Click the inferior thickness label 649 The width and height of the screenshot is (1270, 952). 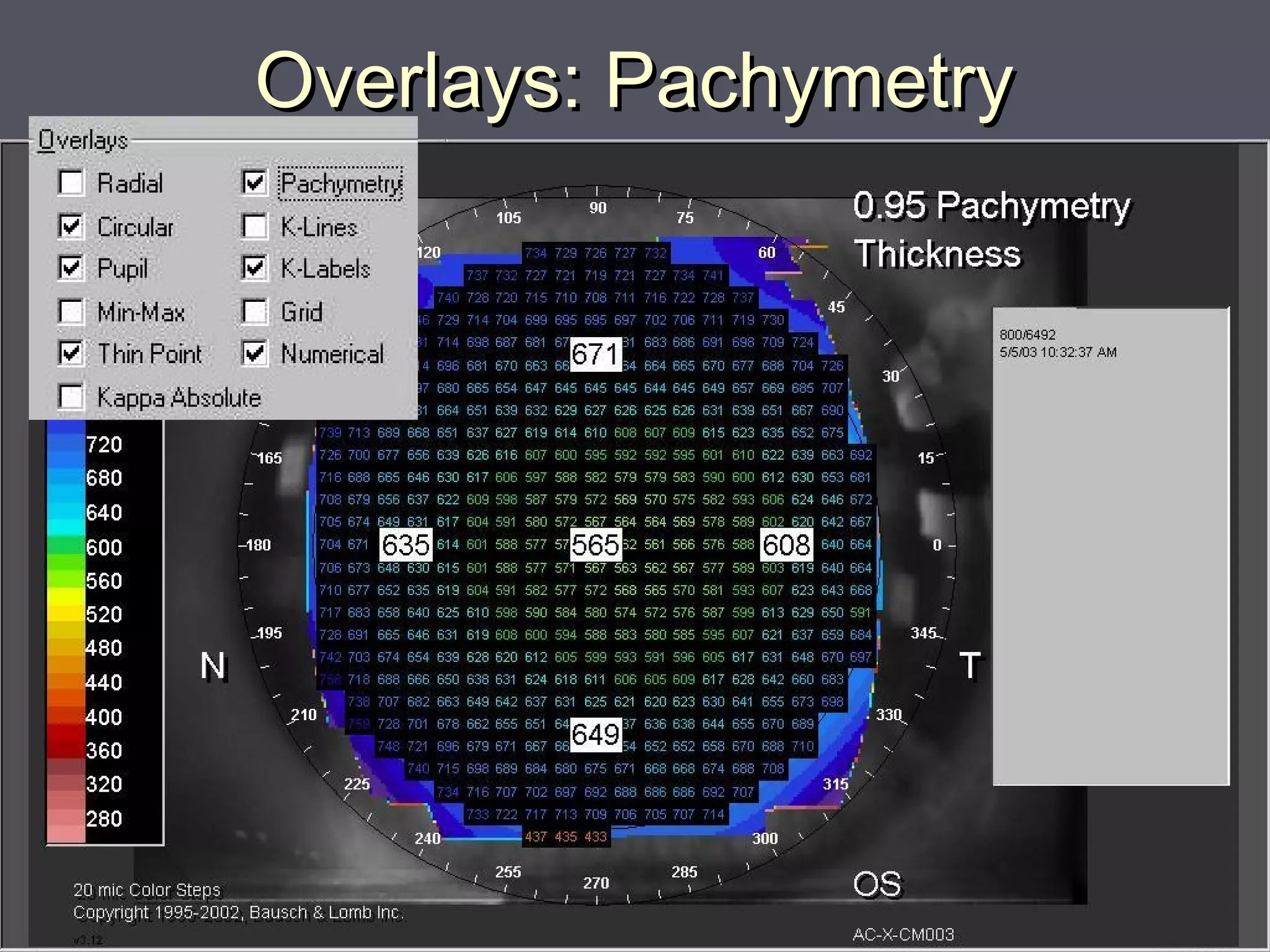(x=595, y=734)
